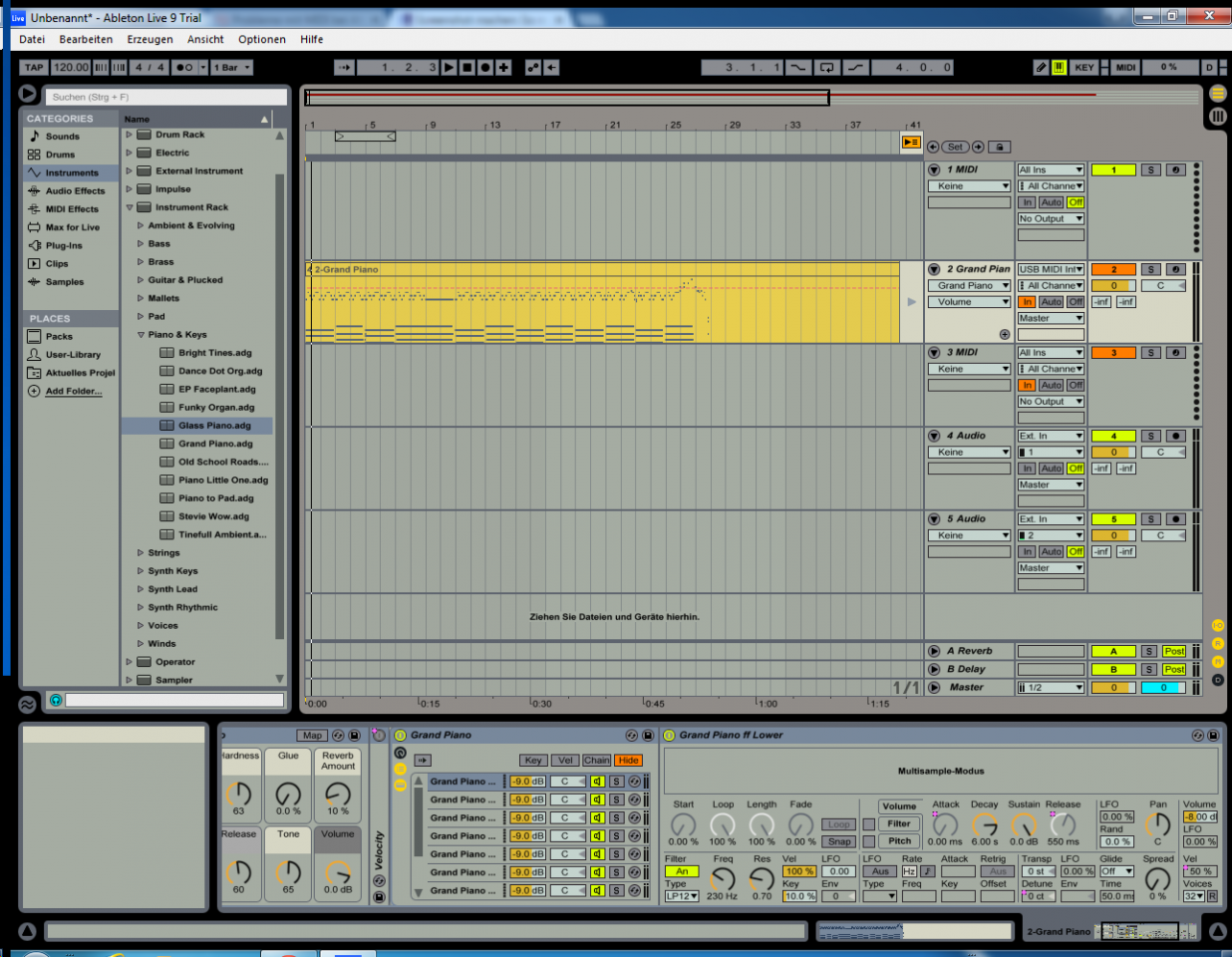
Task: Enable monitor In on track 5 Audio
Action: coord(1027,552)
